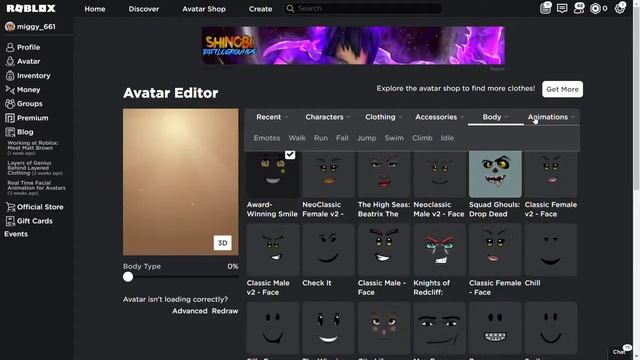This screenshot has height=360, width=640.
Task: Open the Avatar sidebar icon
Action: (10, 61)
